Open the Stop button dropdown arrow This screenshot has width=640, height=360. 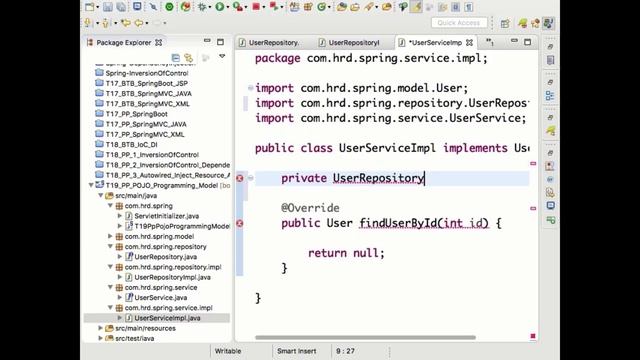pyautogui.click(x=264, y=7)
